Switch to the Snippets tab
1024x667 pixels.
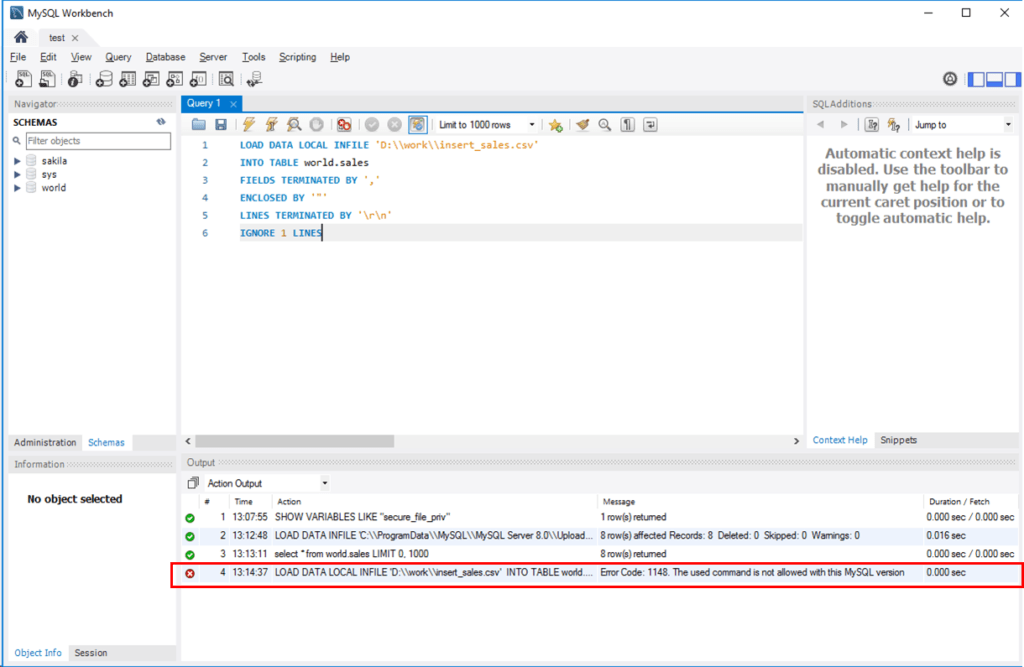898,440
